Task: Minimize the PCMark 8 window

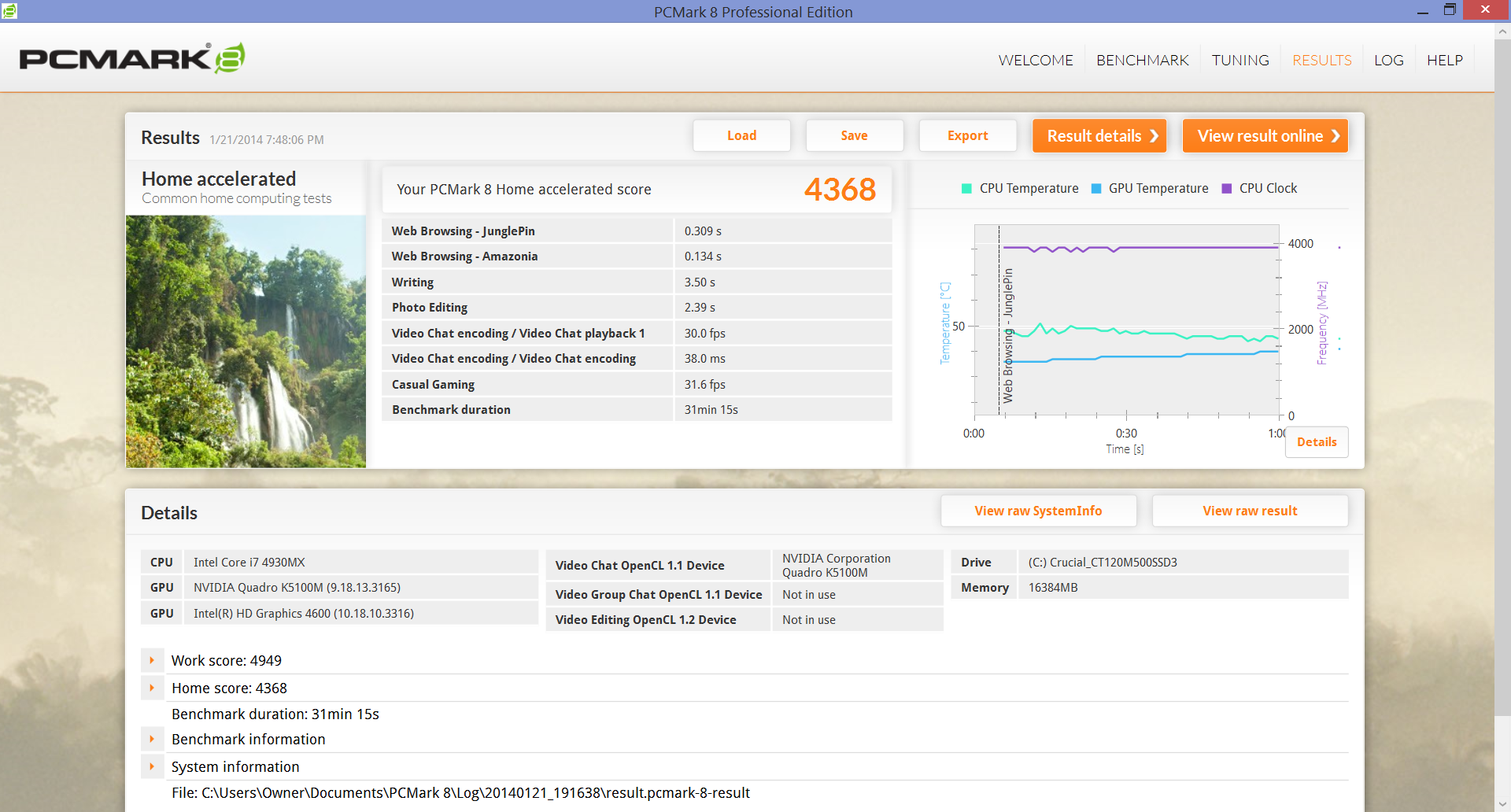Action: coord(1423,11)
